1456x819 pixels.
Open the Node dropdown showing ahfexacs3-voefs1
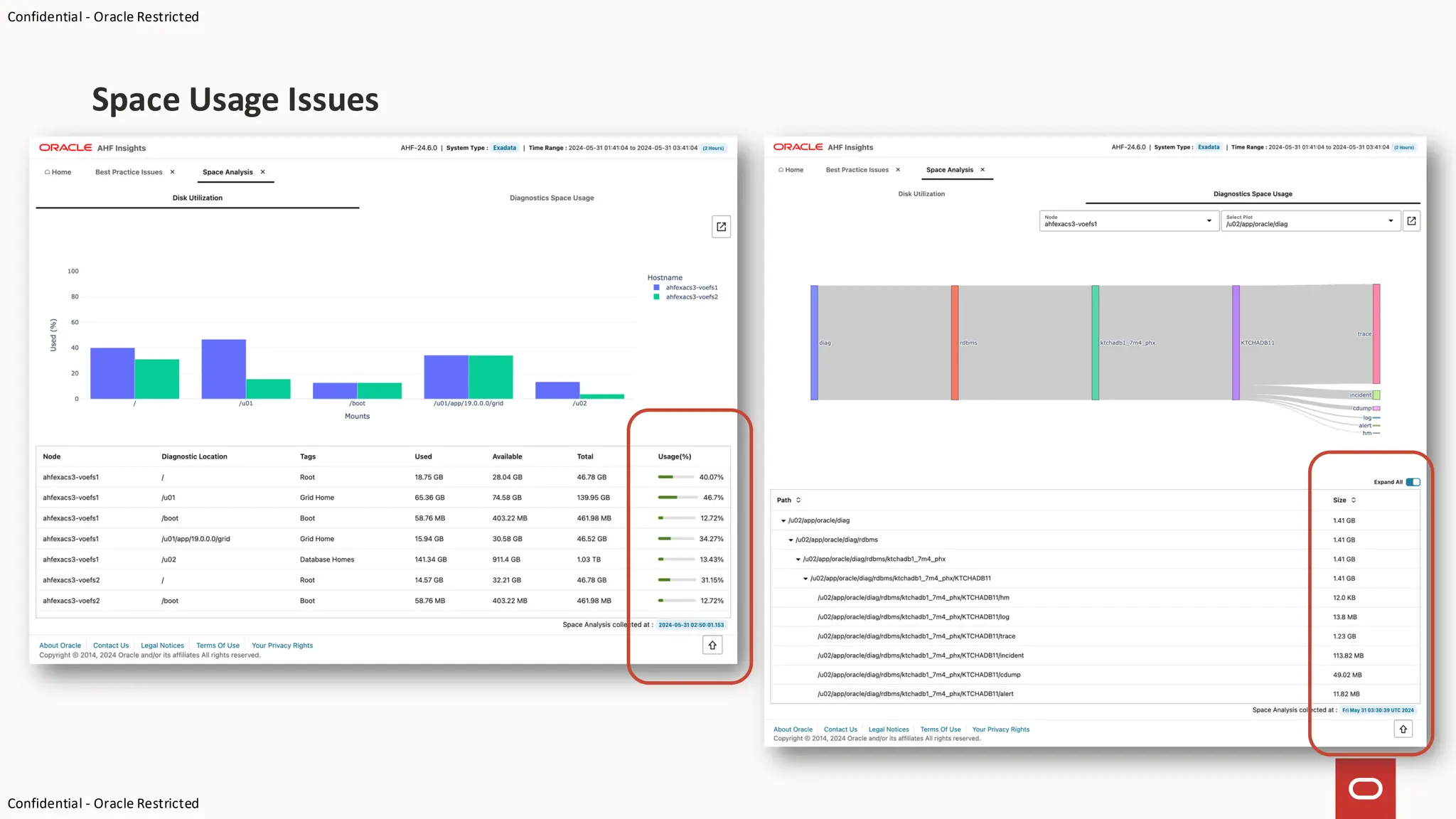pos(1128,221)
